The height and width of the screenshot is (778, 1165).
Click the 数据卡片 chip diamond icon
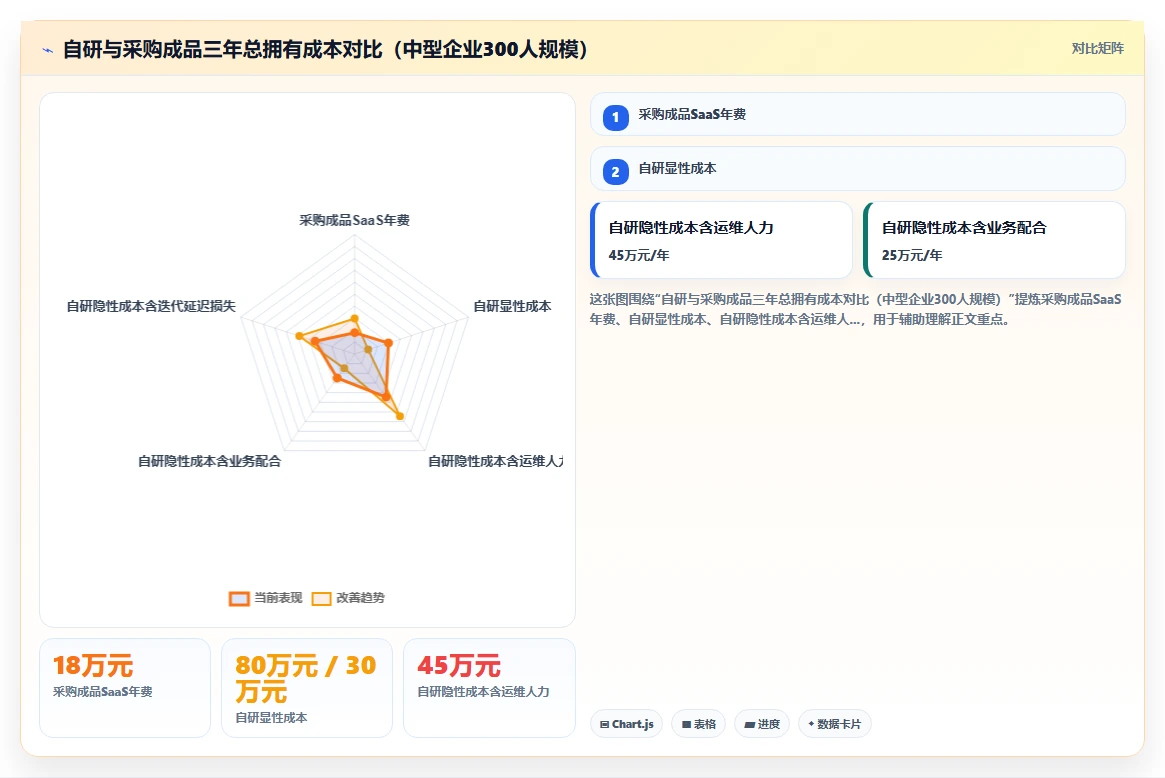point(811,724)
